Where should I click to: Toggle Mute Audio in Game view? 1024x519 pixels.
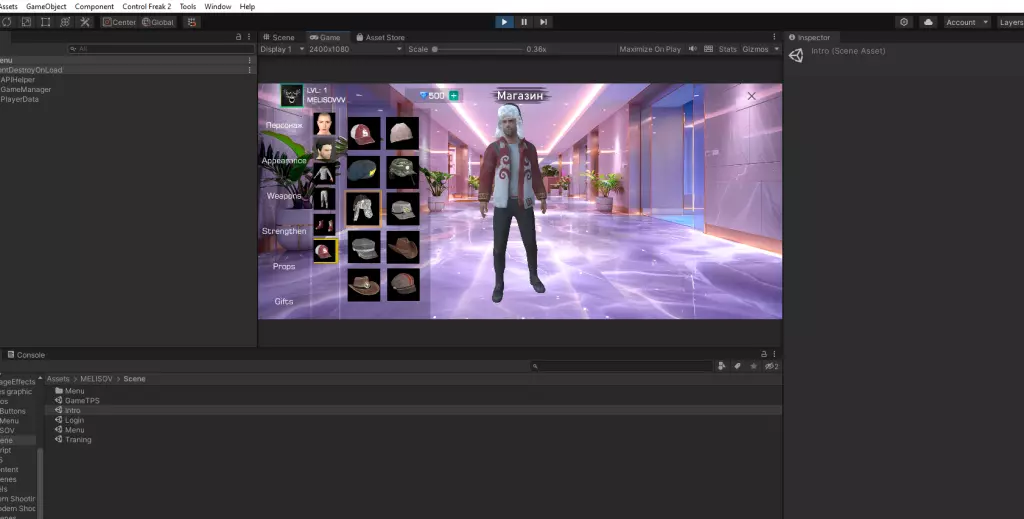(693, 49)
